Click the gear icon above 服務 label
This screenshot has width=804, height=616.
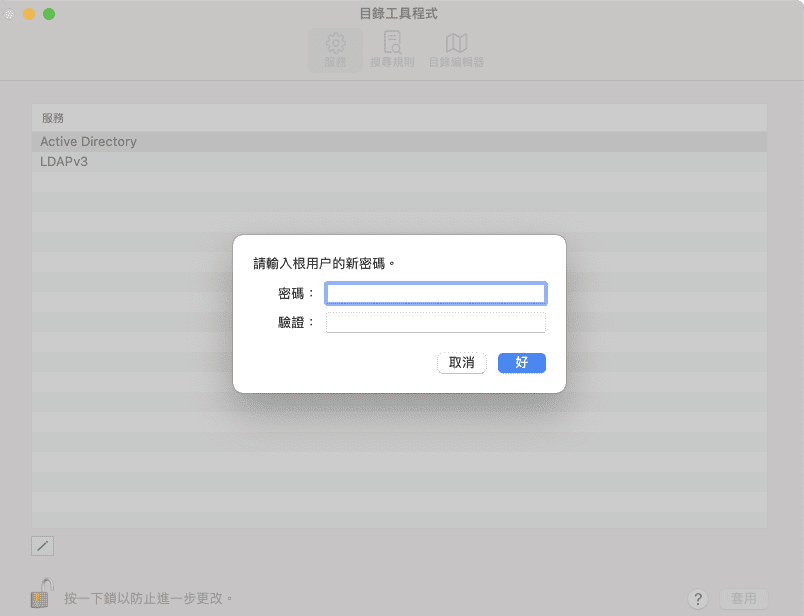click(x=335, y=40)
